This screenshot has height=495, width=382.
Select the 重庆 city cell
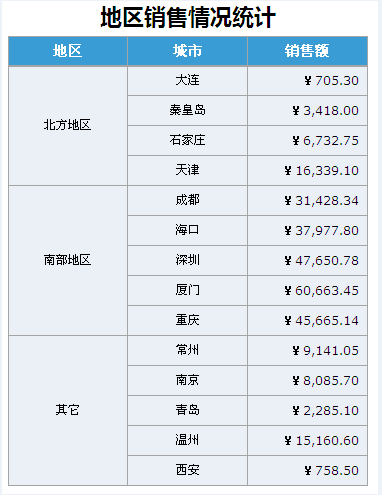tap(187, 321)
